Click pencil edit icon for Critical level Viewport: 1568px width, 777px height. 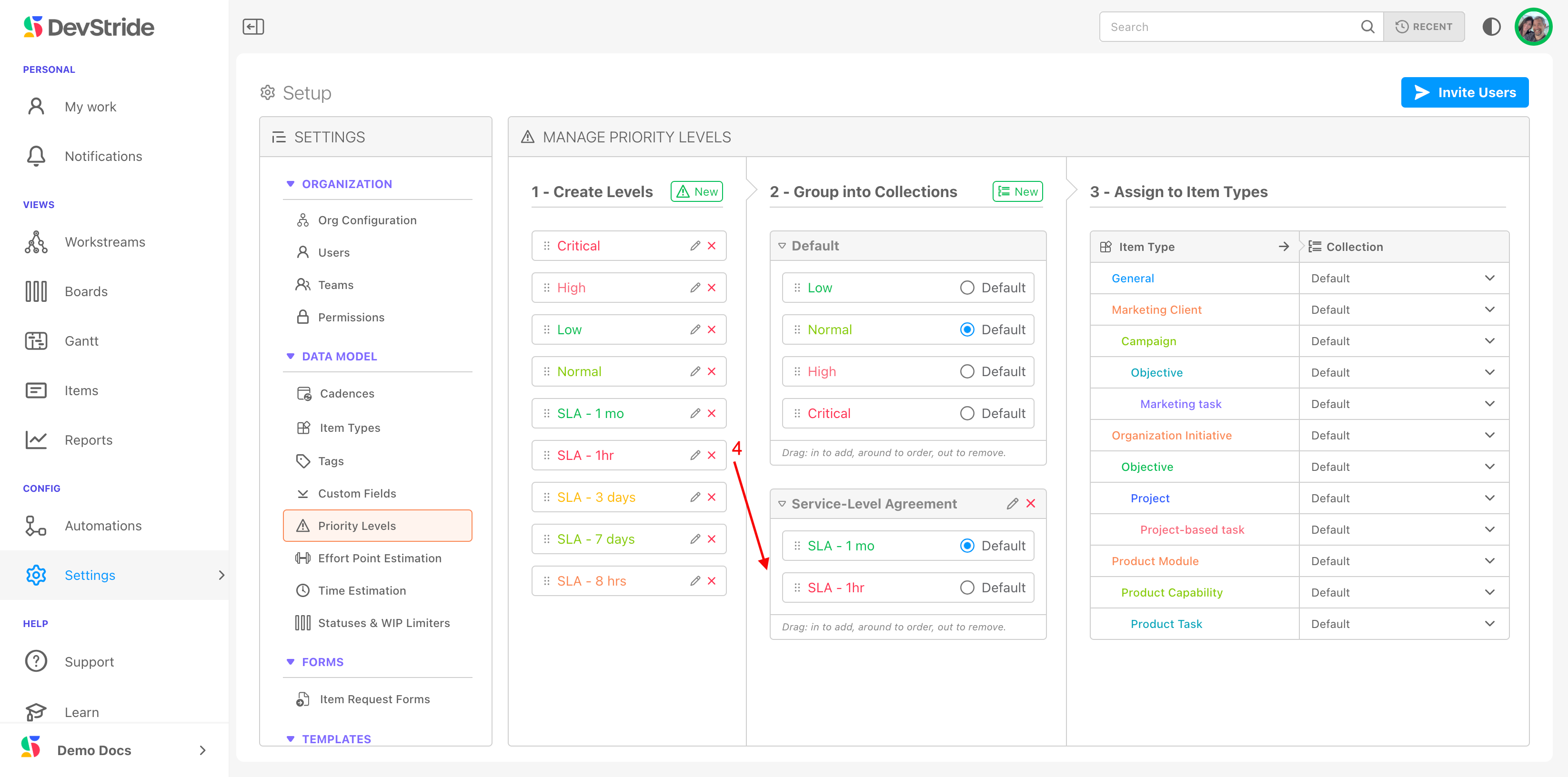point(694,246)
